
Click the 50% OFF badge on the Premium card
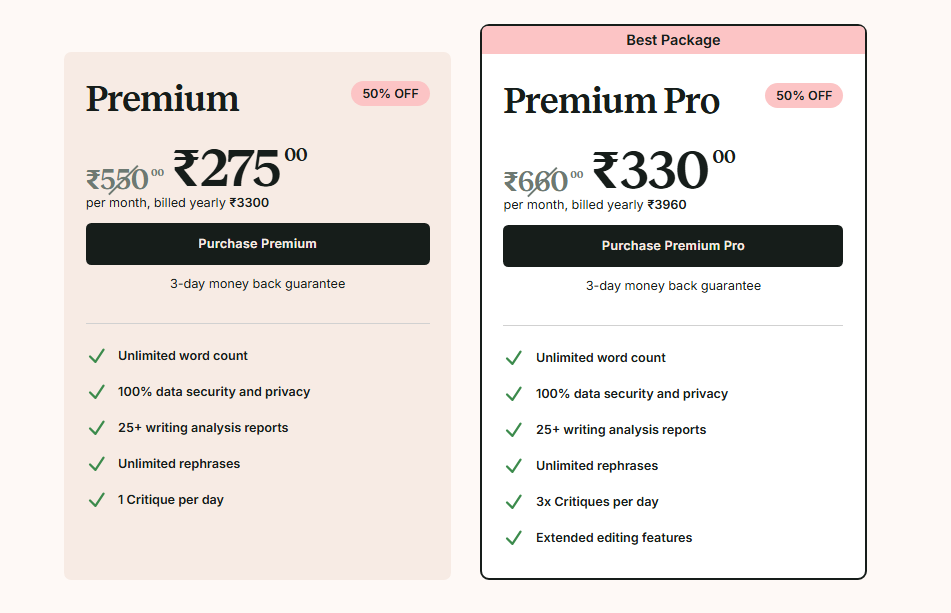click(x=390, y=93)
